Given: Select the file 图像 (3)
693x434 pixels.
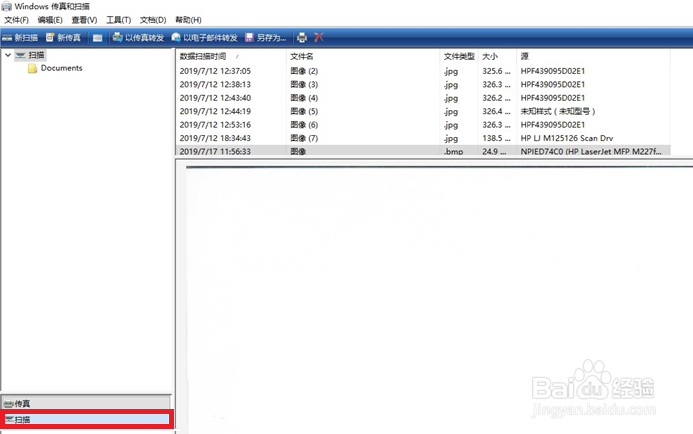Looking at the screenshot, I should click(304, 84).
